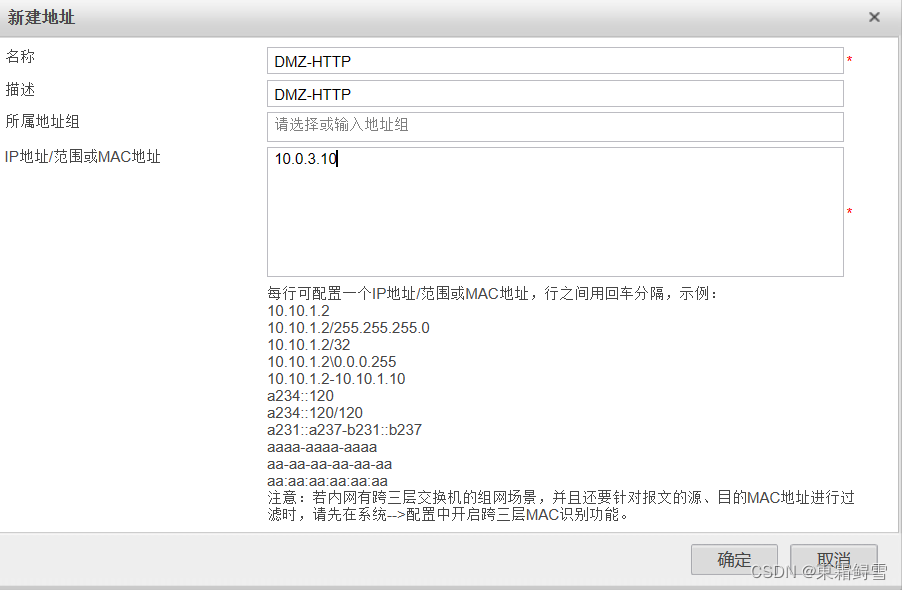The image size is (902, 590).
Task: Click the example text aa:aa:aa:aa:aa:aa
Action: pyautogui.click(x=327, y=481)
